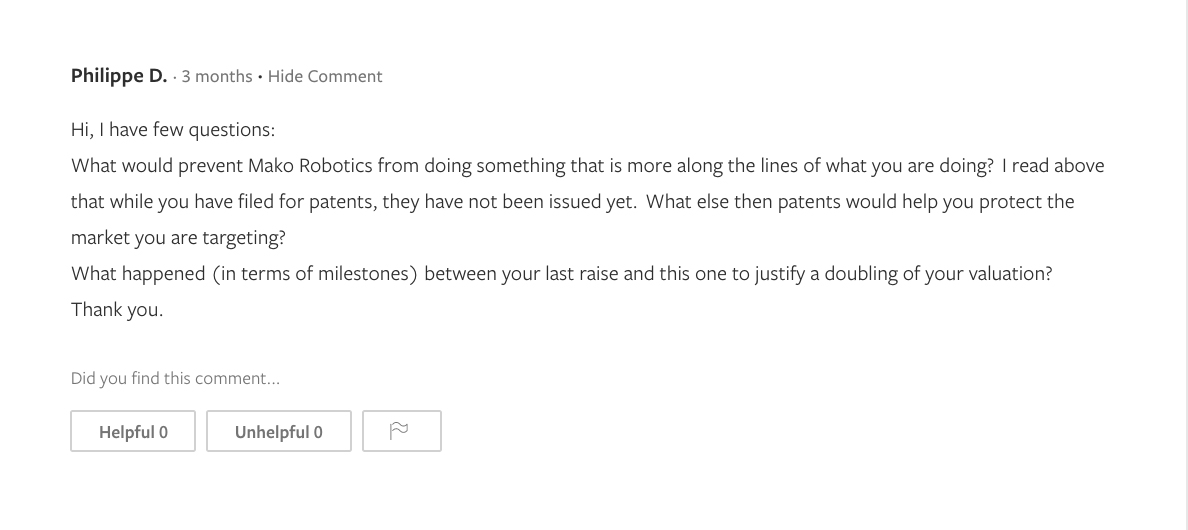Click the 'Hi, I have few questions:' line
Viewport: 1188px width, 530px height.
pos(173,130)
